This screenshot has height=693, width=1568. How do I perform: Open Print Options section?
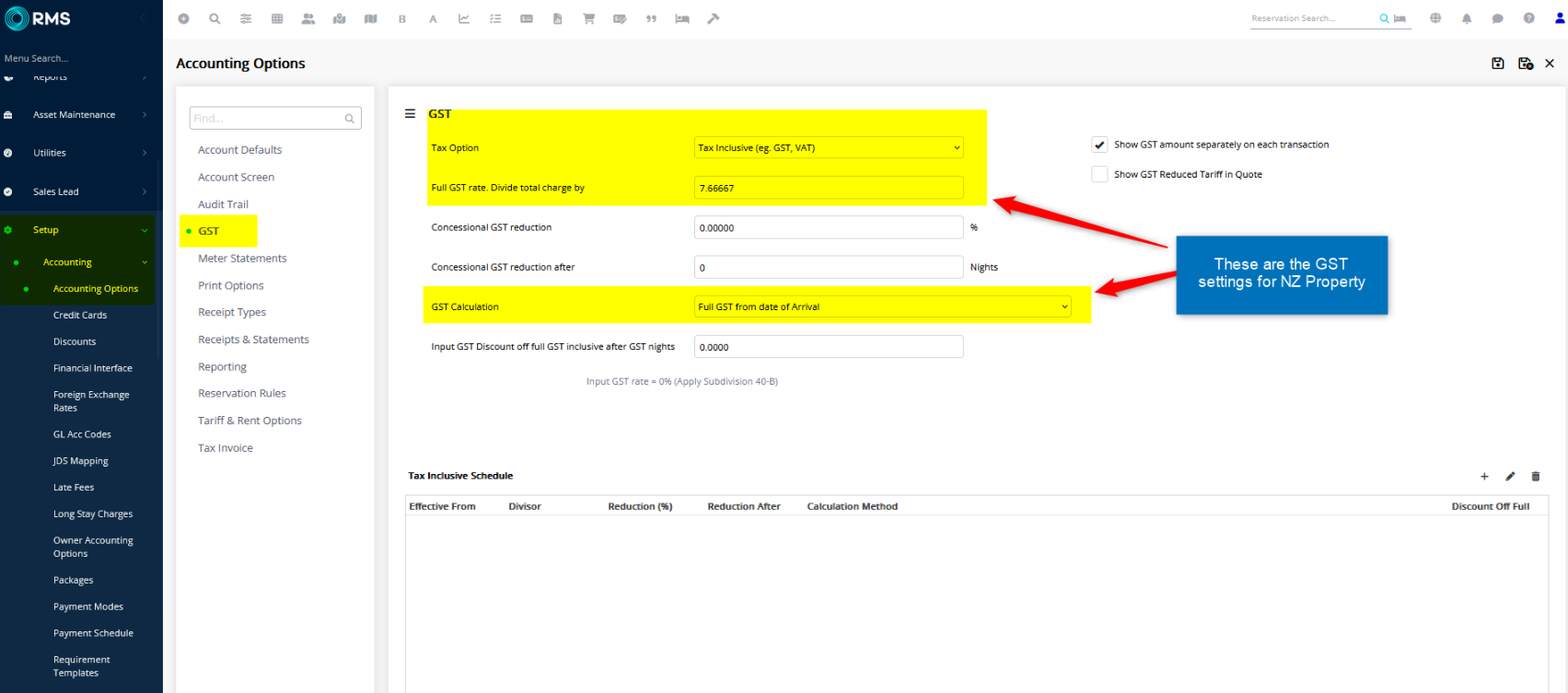click(231, 286)
